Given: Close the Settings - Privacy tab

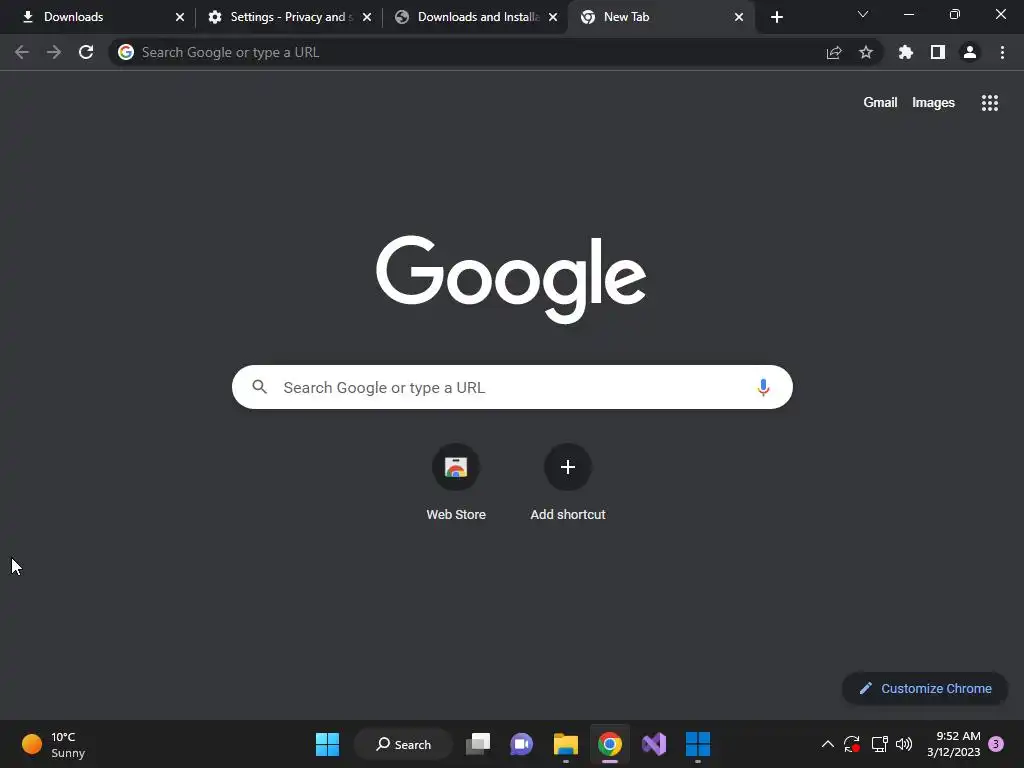Looking at the screenshot, I should click(367, 17).
